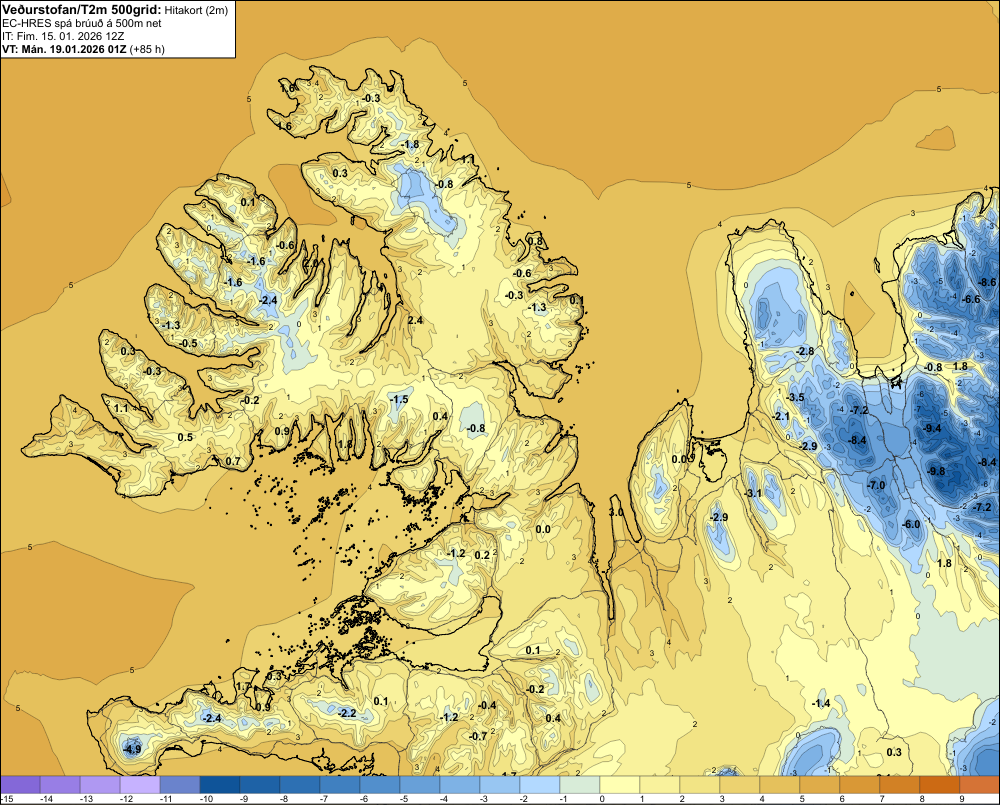Image resolution: width=1000 pixels, height=805 pixels.
Task: Click the '3.0' temperature value
Action: [616, 512]
